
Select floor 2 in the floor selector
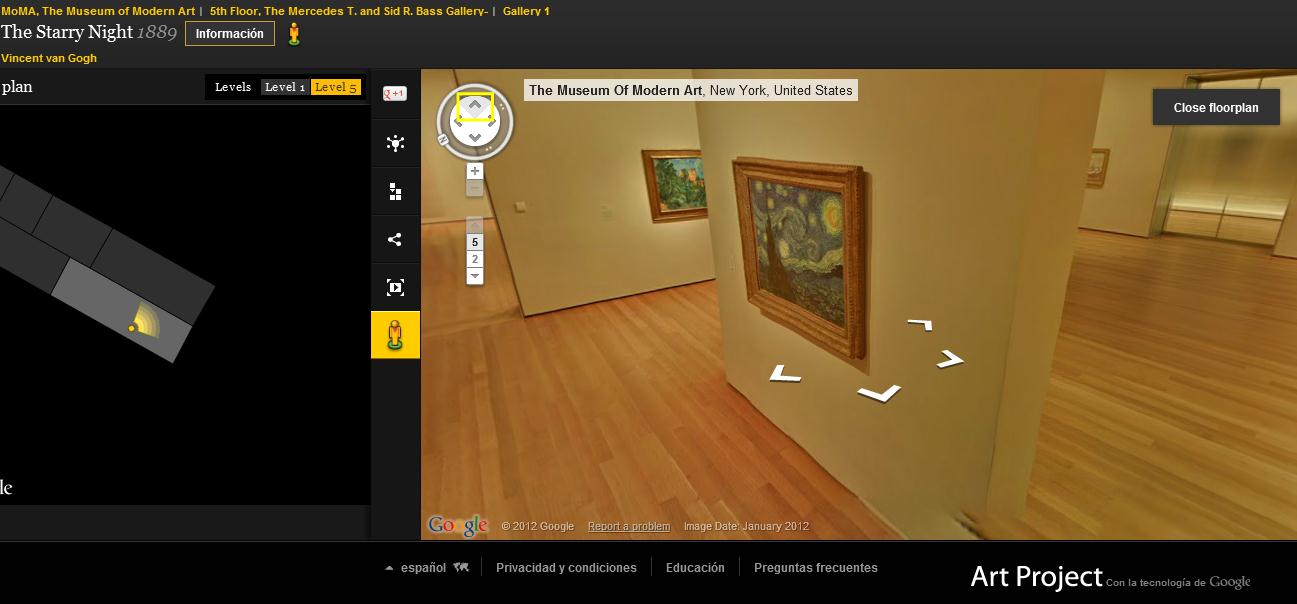475,259
